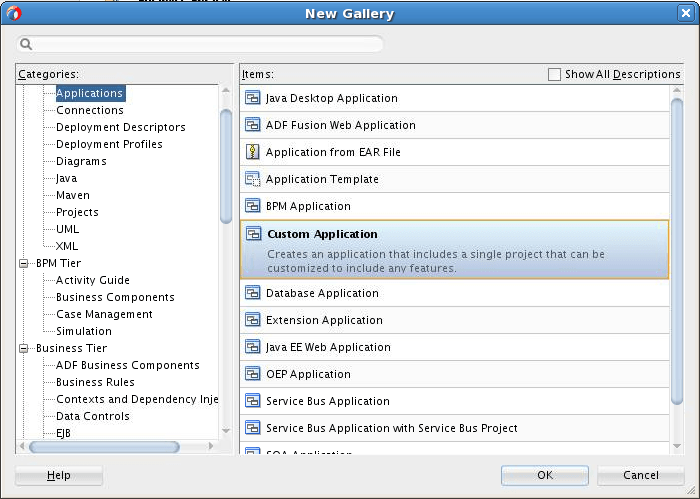
Task: Click the Java EE Web Application icon
Action: click(x=253, y=347)
